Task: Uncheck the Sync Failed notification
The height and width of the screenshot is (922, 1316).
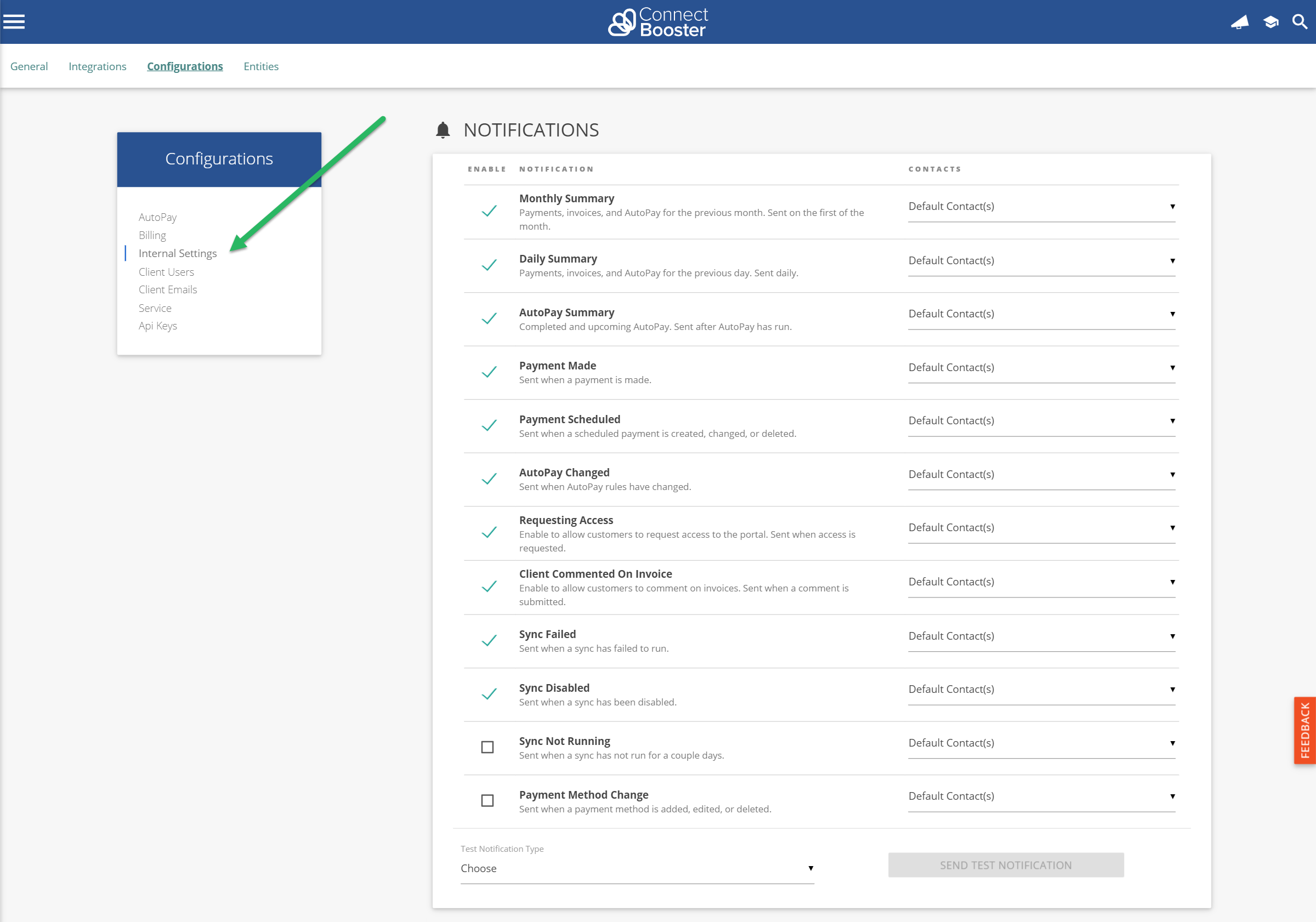Action: (x=489, y=641)
